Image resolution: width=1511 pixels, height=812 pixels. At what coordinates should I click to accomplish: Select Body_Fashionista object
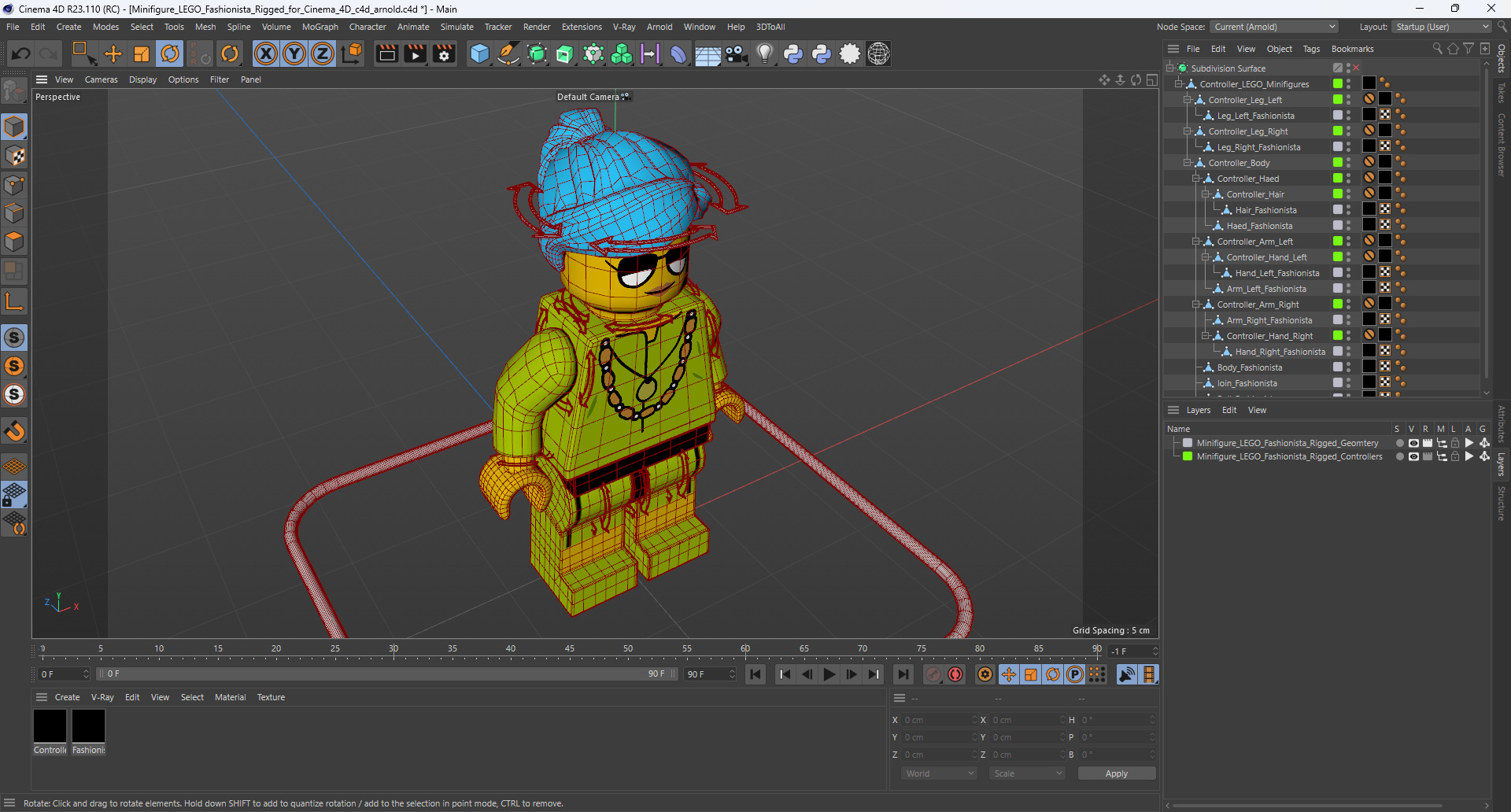pos(1250,367)
